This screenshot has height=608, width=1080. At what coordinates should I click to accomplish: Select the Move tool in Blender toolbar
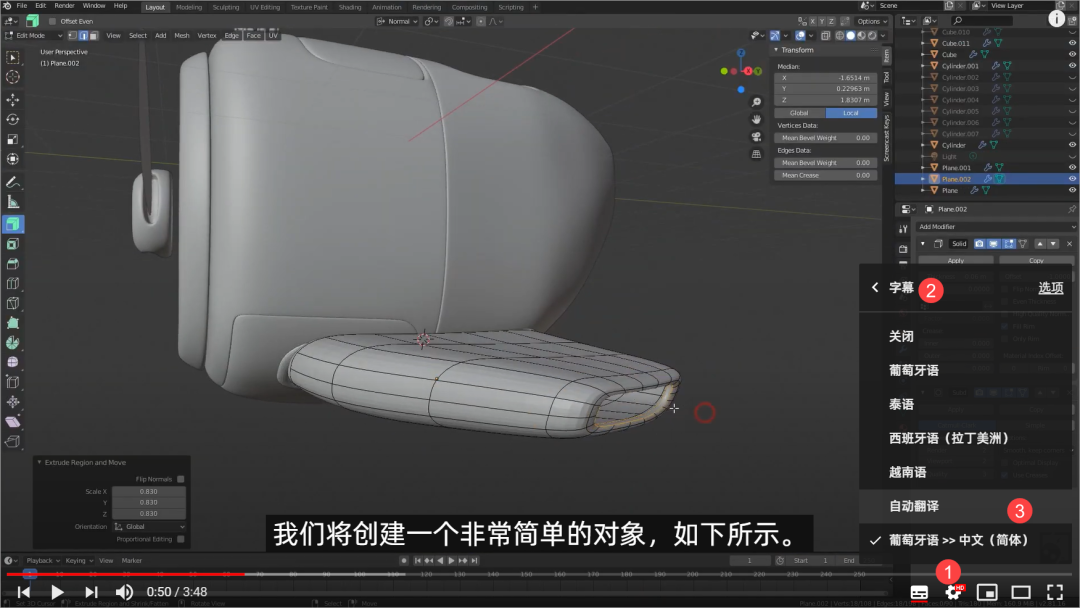coord(12,100)
